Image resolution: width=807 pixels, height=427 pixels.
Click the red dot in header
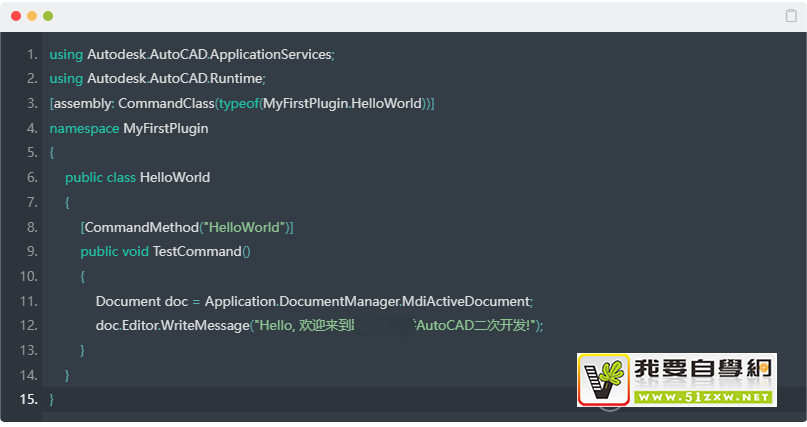pyautogui.click(x=16, y=16)
